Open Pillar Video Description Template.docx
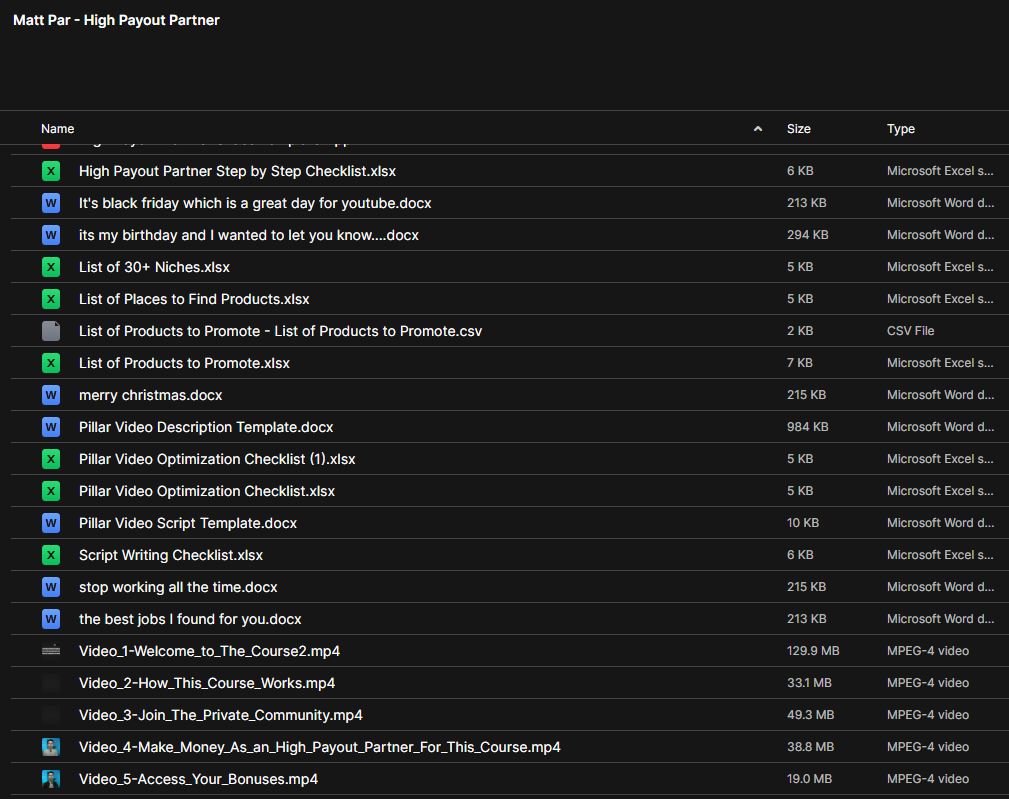Viewport: 1009px width, 799px height. 206,427
